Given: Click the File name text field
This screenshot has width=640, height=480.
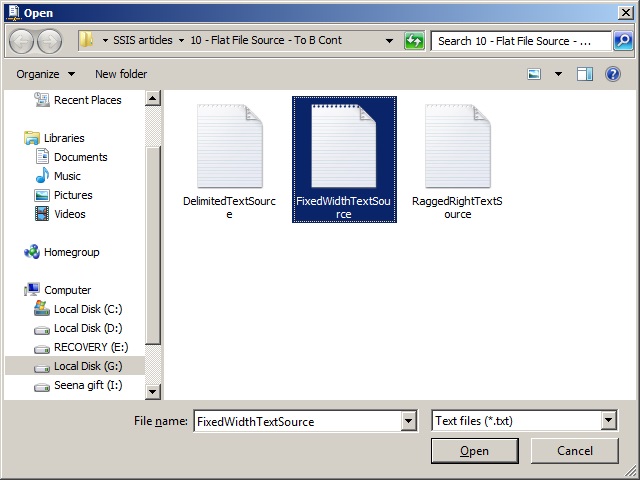Looking at the screenshot, I should [297, 421].
